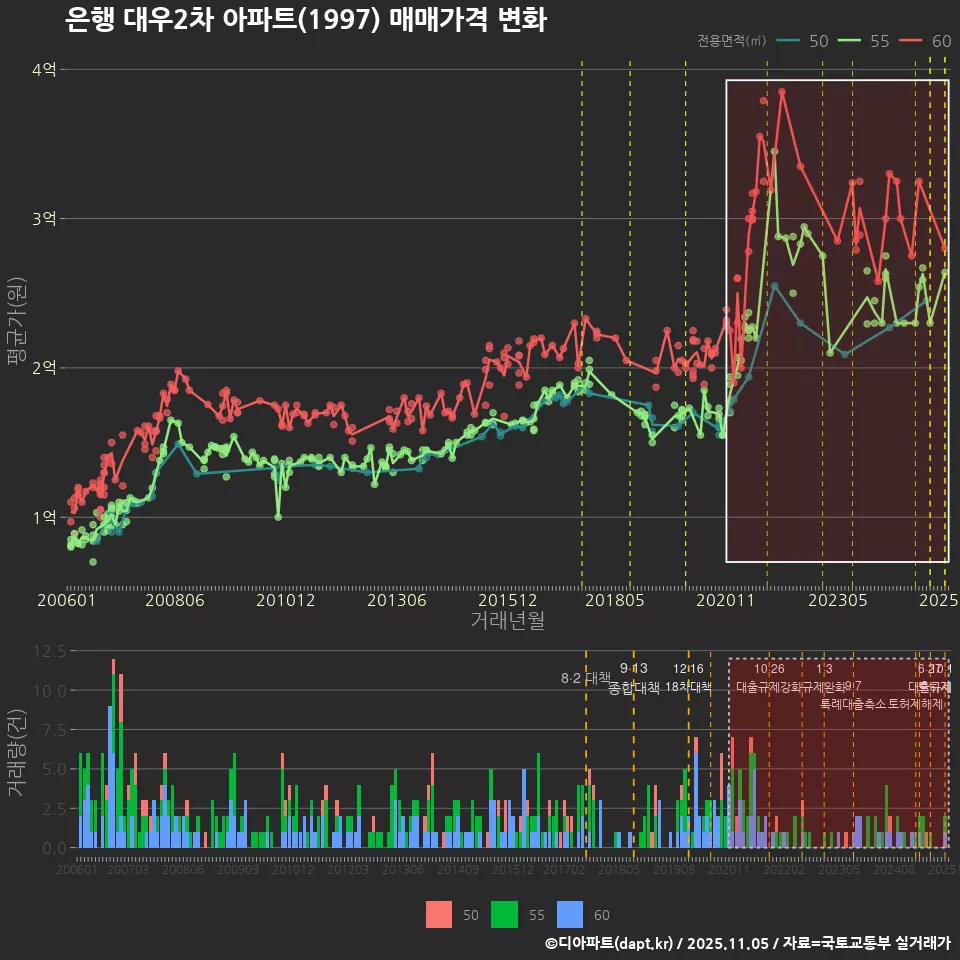Select the 201012 label on price chart x-axis
This screenshot has height=960, width=960.
tap(285, 600)
